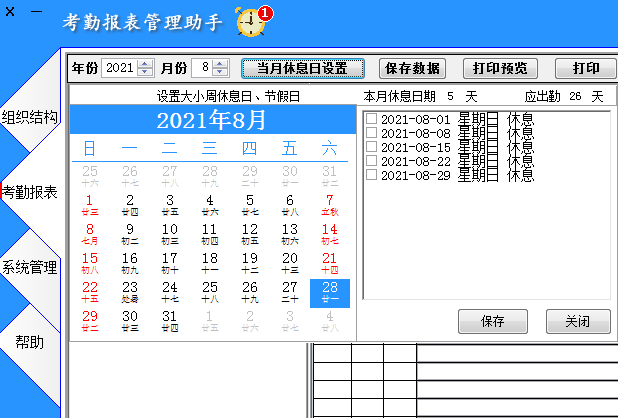The width and height of the screenshot is (618, 418).
Task: Select August 18 on the calendar
Action: (x=210, y=264)
